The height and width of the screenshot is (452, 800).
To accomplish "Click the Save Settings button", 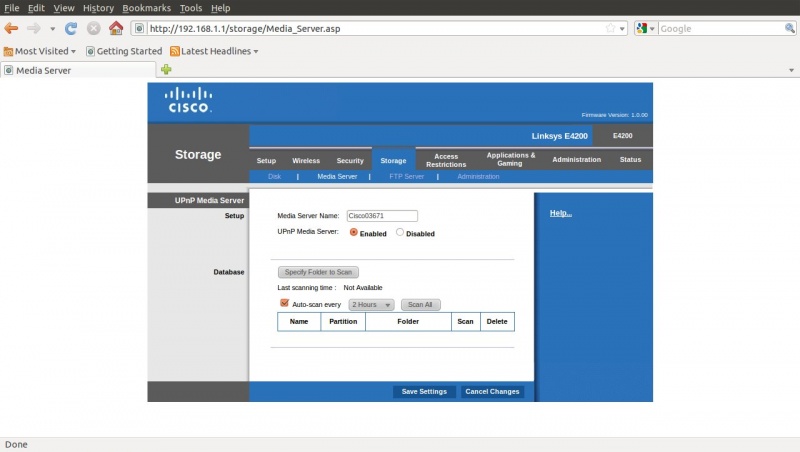I will pyautogui.click(x=424, y=391).
